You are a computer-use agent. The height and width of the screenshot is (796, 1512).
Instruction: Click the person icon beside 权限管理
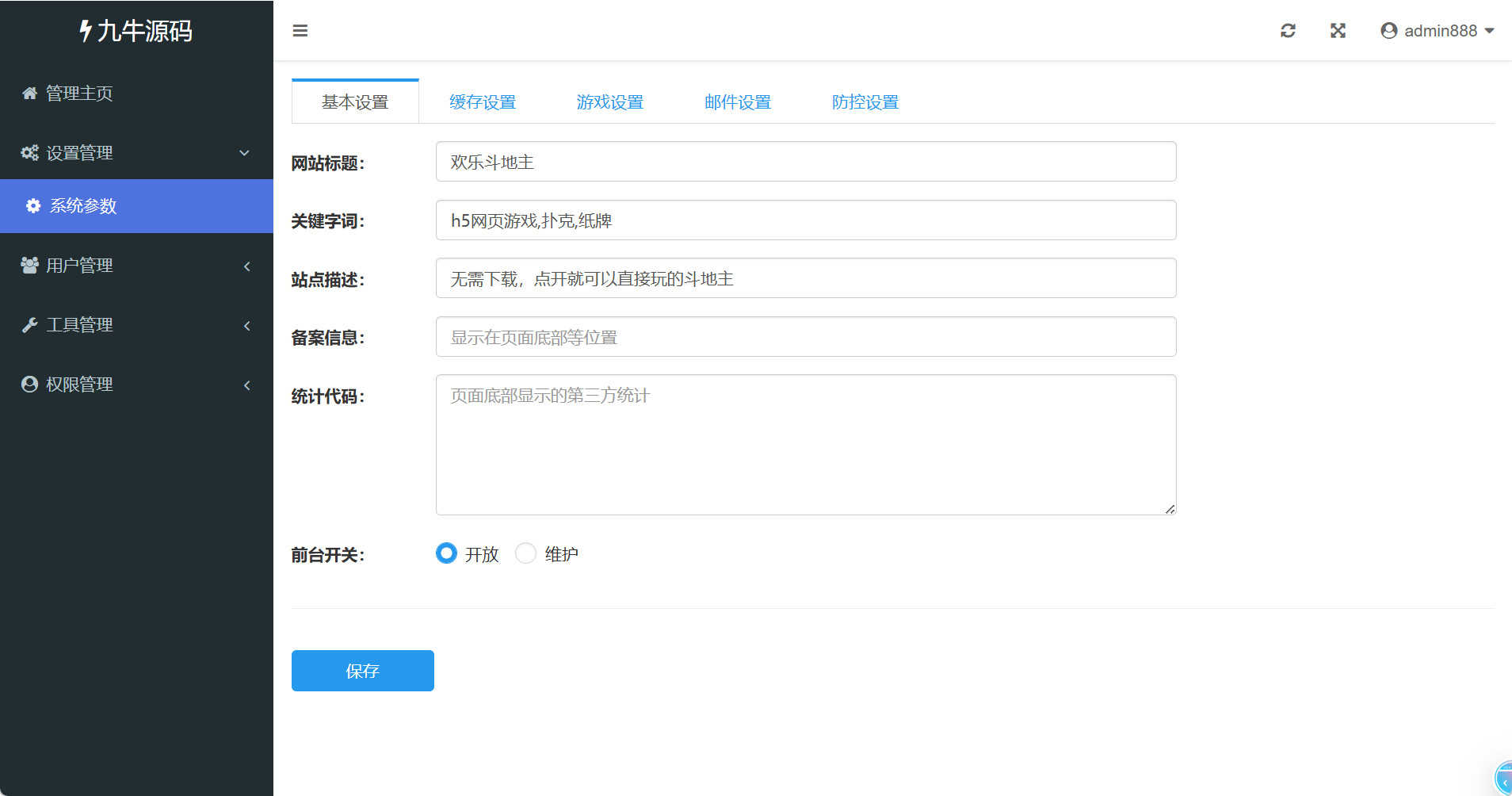[x=29, y=385]
